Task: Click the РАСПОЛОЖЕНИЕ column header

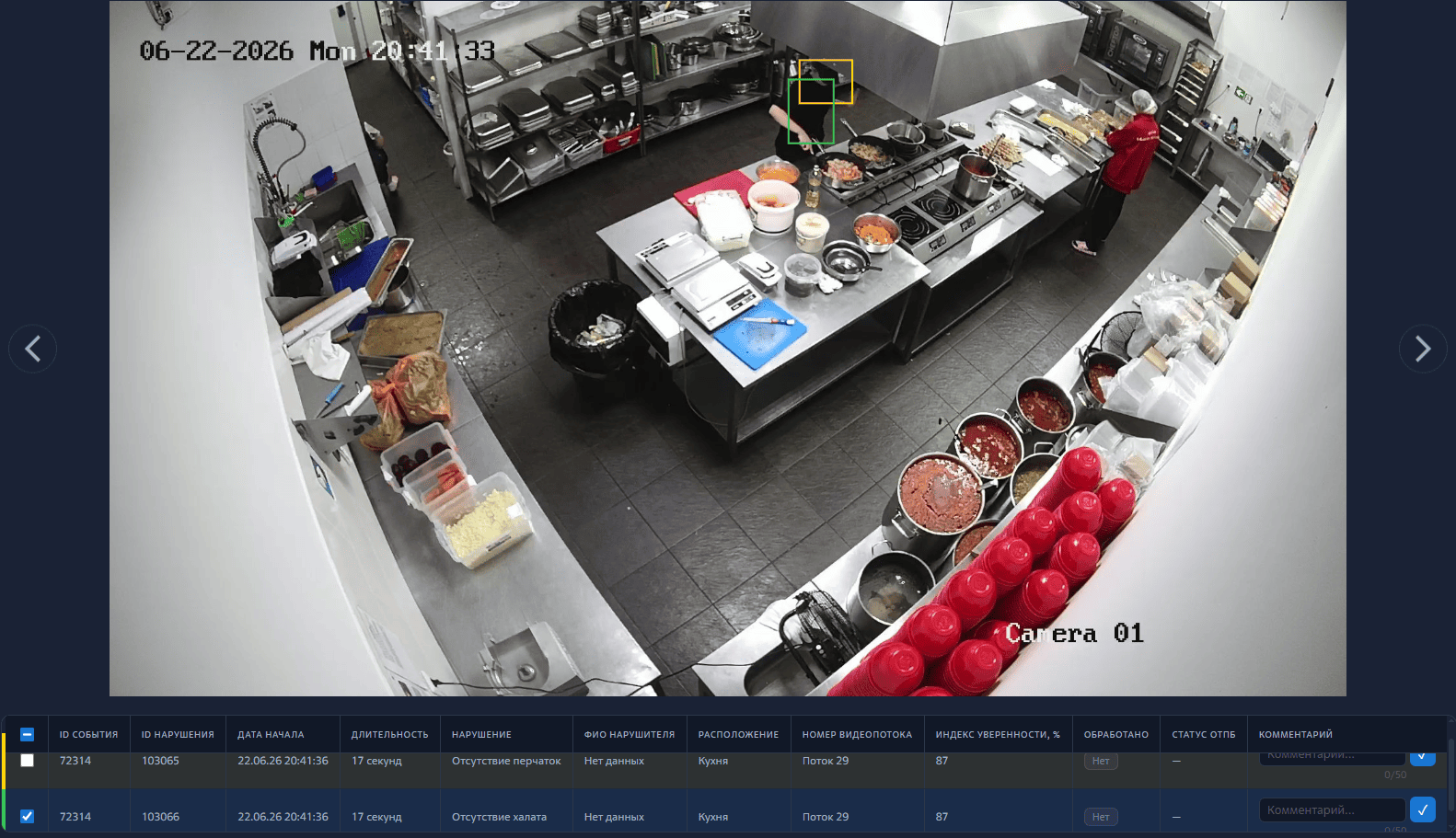Action: (x=738, y=735)
